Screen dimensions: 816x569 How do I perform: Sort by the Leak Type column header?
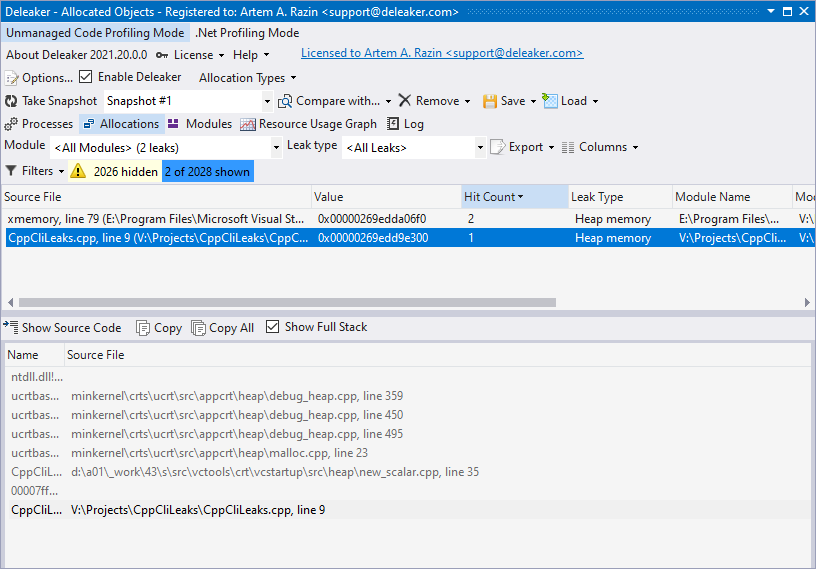(620, 197)
